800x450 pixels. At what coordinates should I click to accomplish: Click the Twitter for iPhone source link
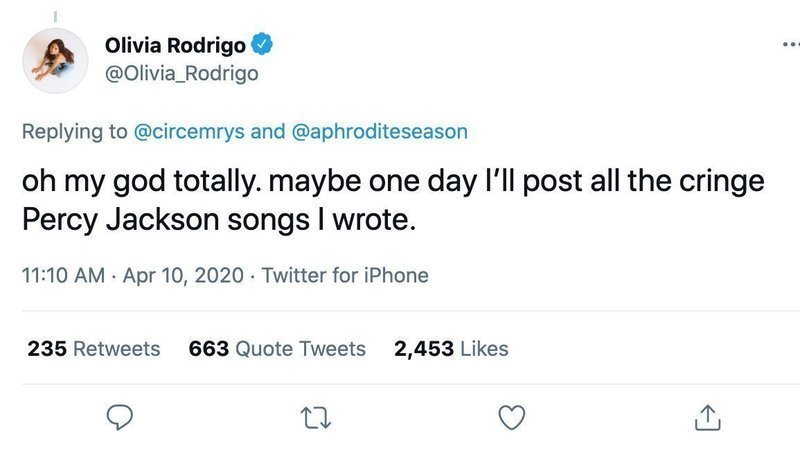click(345, 275)
